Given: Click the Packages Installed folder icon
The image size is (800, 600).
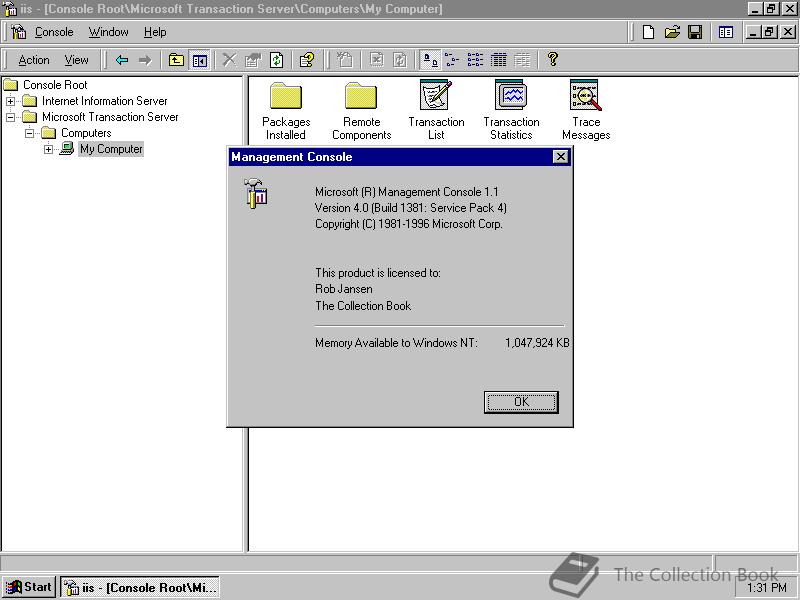Looking at the screenshot, I should [x=286, y=96].
